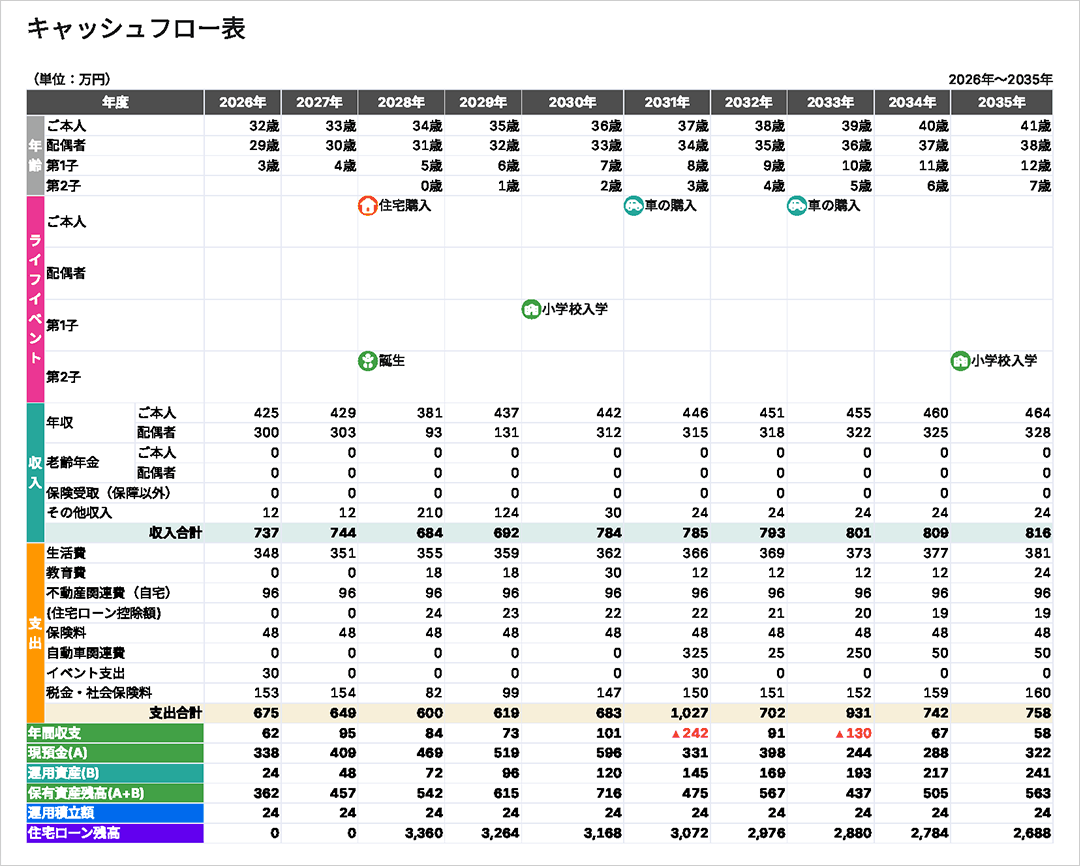The height and width of the screenshot is (866, 1080).
Task: Click the 716 asset balance for 2030
Action: tap(609, 793)
